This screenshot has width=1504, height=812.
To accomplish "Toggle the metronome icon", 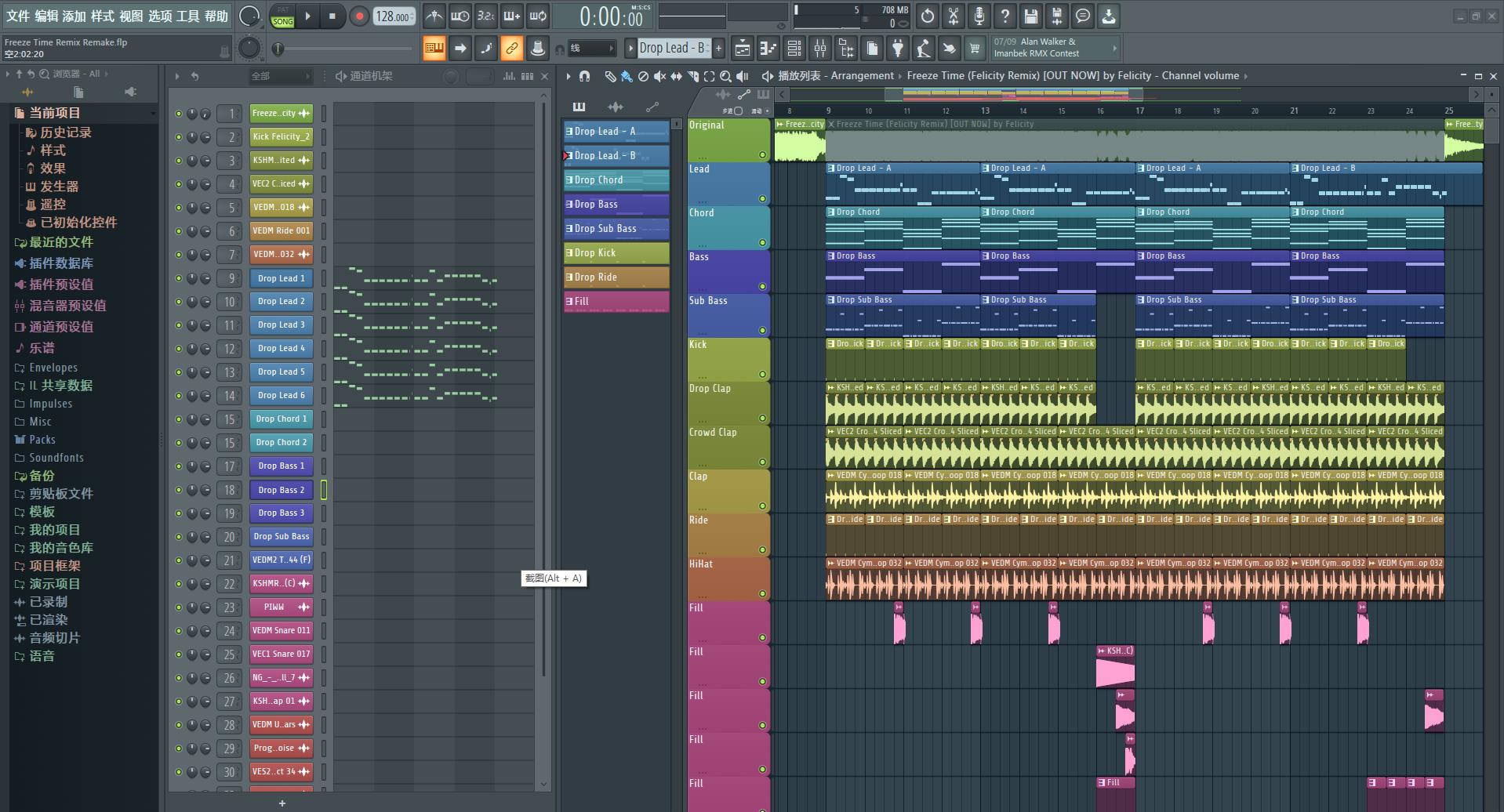I will (x=434, y=16).
